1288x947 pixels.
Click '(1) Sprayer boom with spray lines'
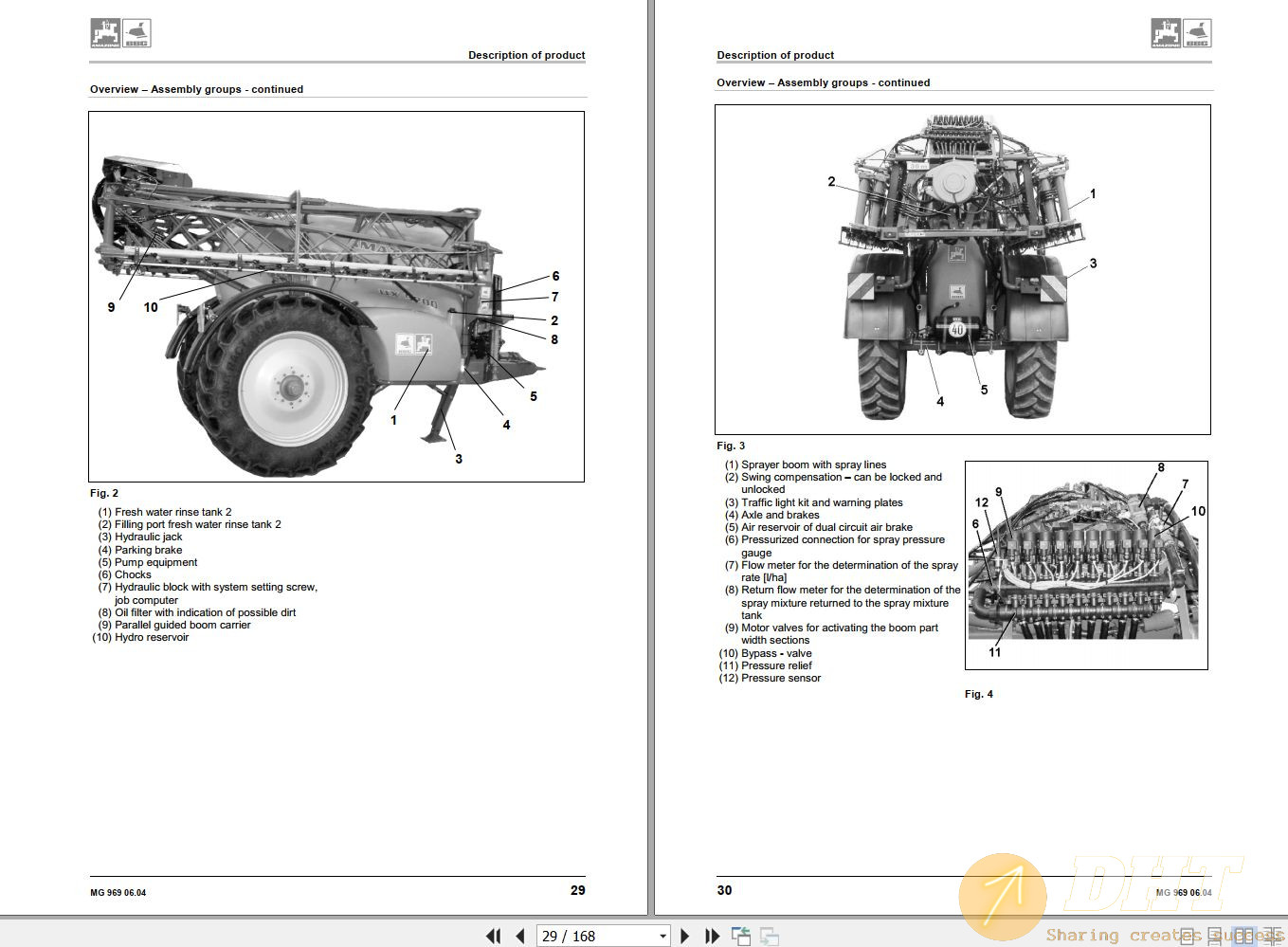click(x=806, y=464)
